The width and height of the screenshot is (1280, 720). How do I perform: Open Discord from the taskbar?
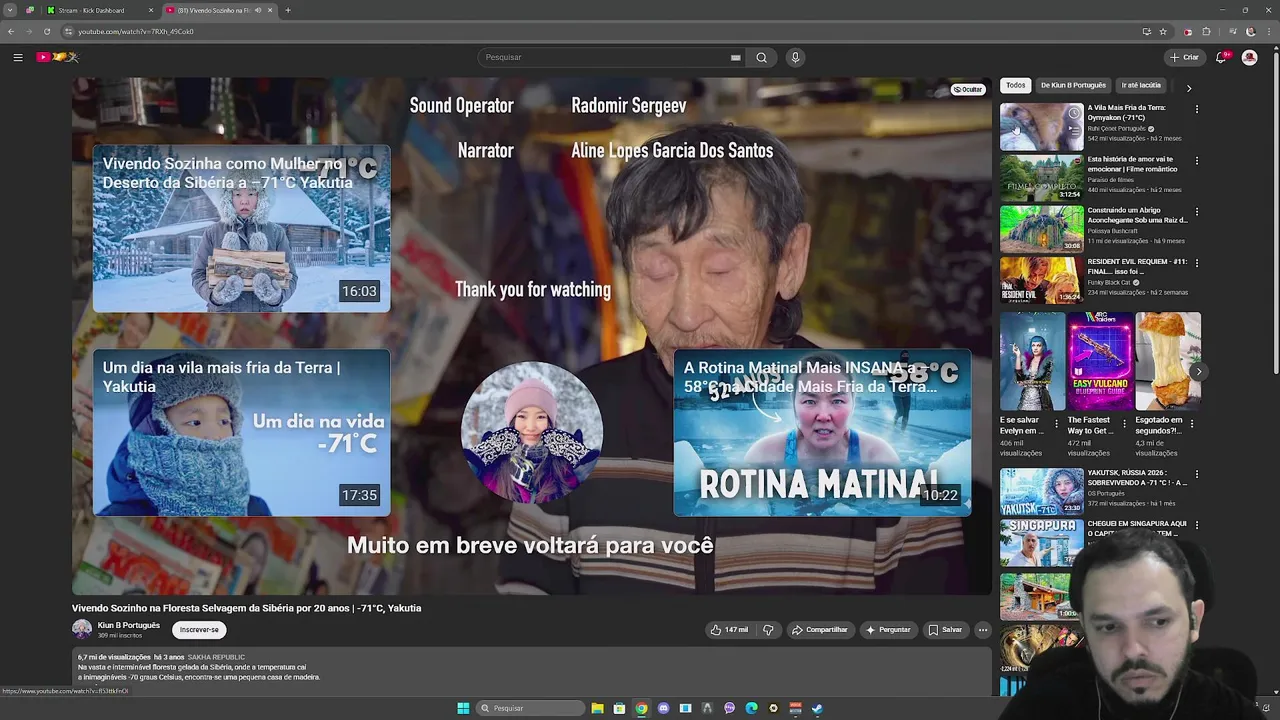point(663,708)
